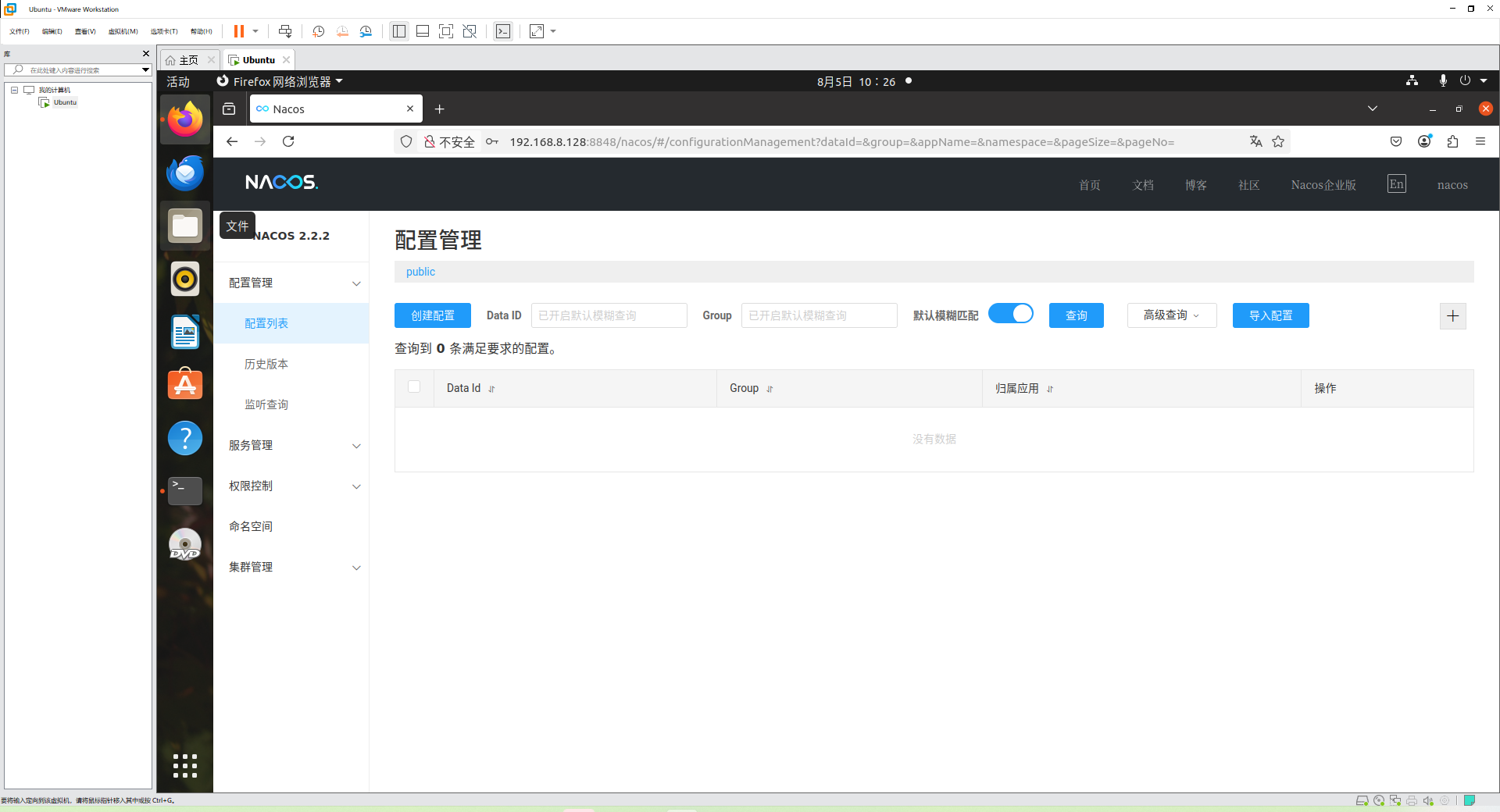Focus the Data ID input field

609,315
